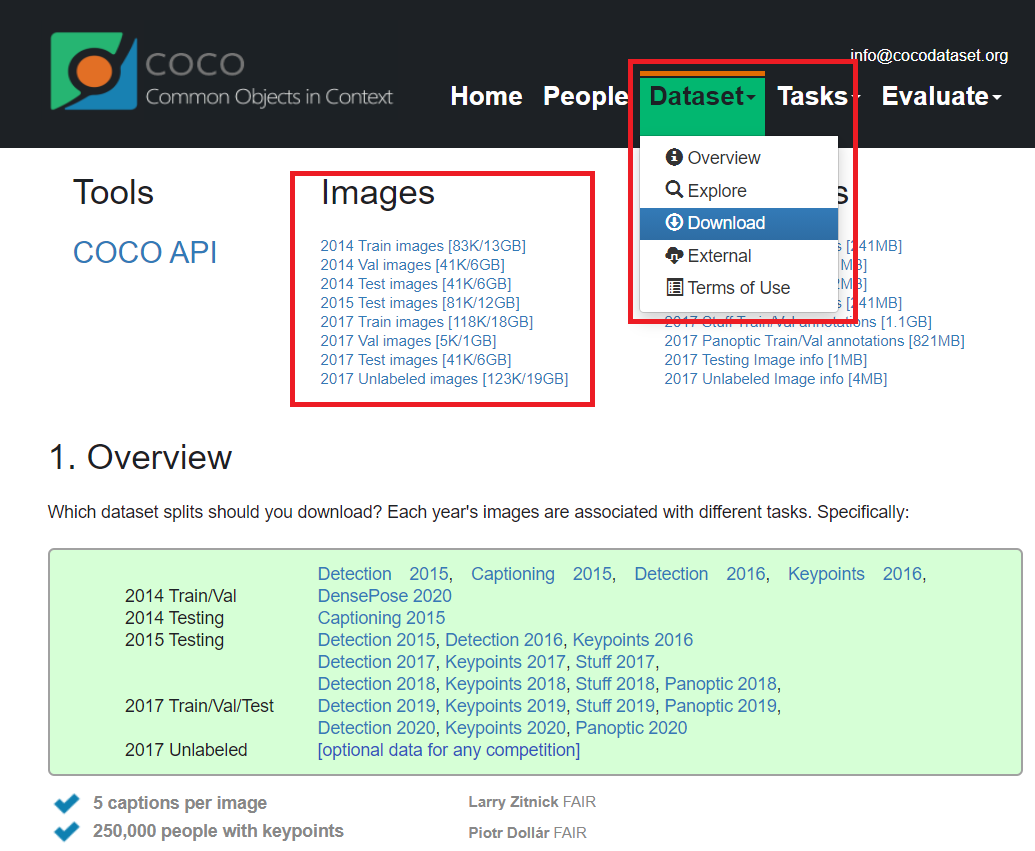Image resolution: width=1035 pixels, height=851 pixels.
Task: Click checkmark beside 250,000 people with keypoints
Action: click(67, 831)
